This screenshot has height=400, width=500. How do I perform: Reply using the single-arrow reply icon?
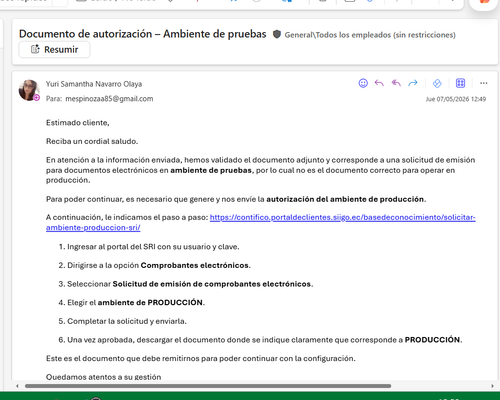(379, 83)
